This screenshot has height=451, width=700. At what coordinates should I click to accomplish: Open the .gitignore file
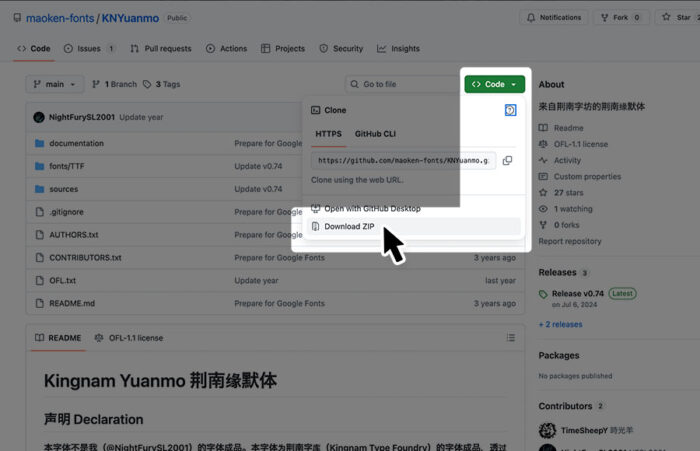pos(66,212)
